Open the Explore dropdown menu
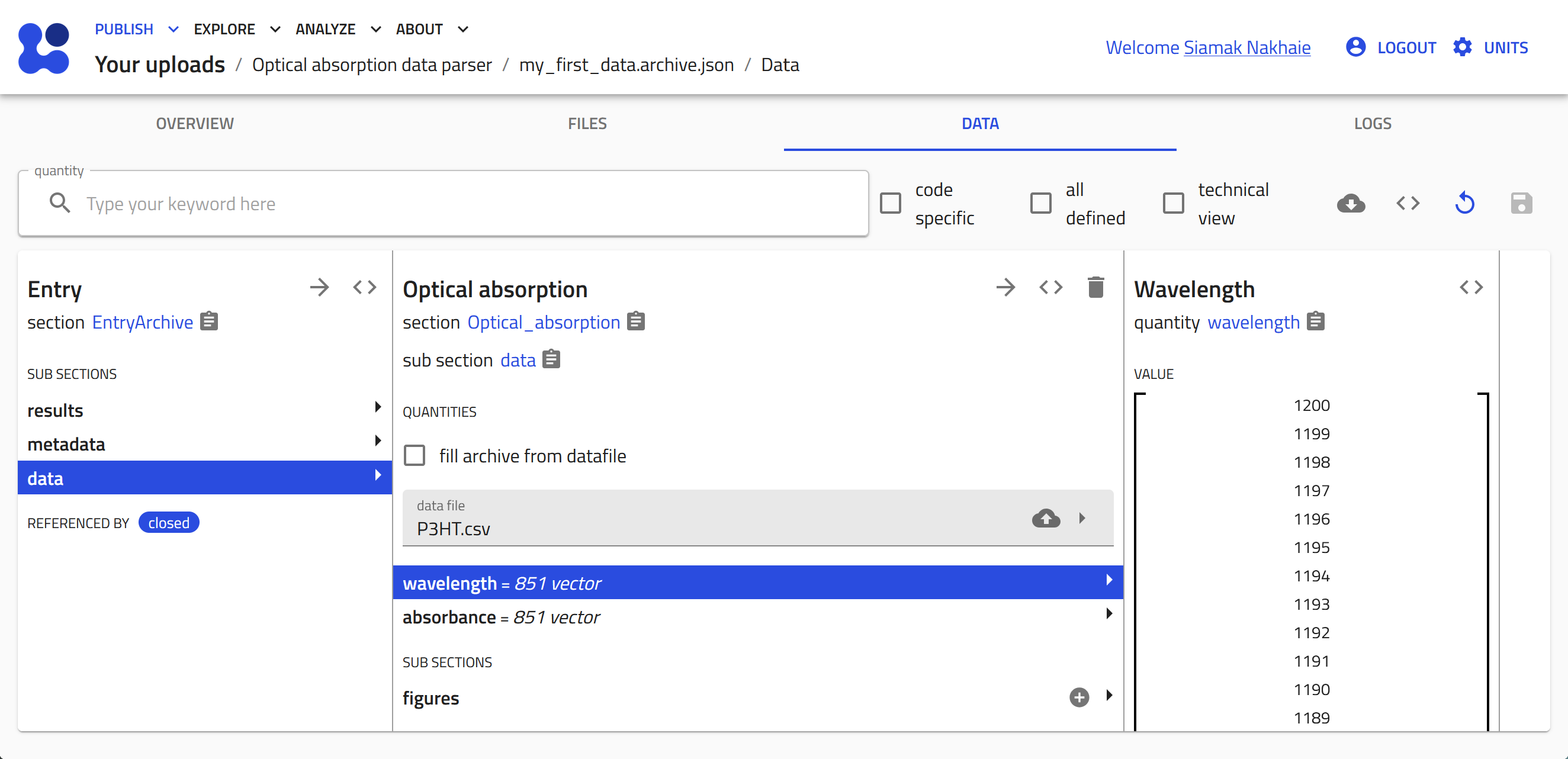 pyautogui.click(x=237, y=29)
